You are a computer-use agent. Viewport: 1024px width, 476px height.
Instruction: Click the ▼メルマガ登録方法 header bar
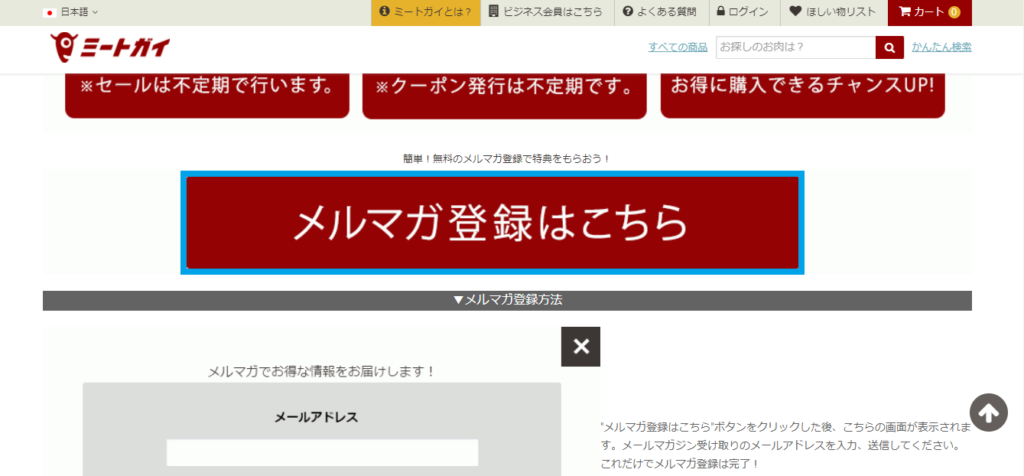[507, 300]
